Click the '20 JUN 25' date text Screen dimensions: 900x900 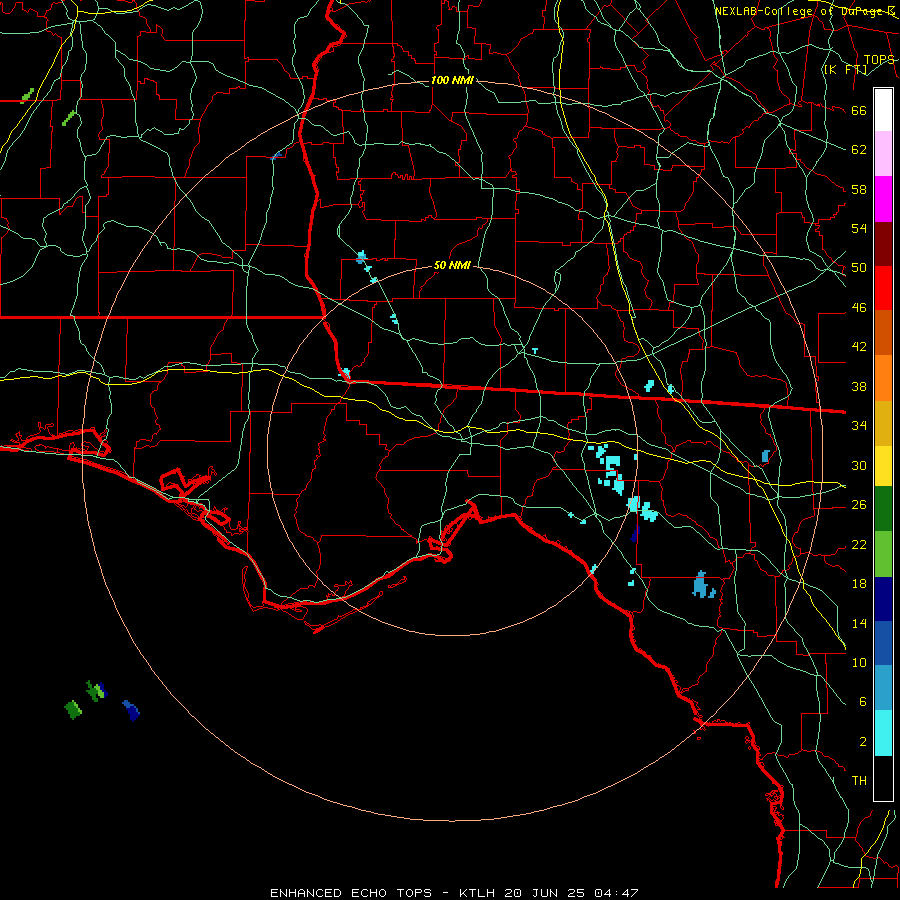pos(544,893)
